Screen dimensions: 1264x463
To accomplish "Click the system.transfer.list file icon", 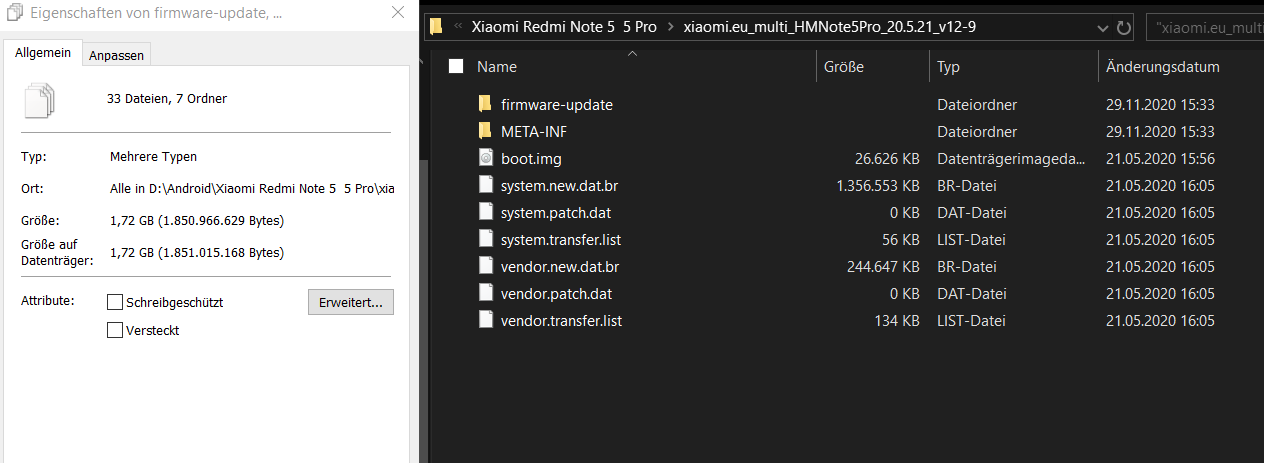I will 485,239.
